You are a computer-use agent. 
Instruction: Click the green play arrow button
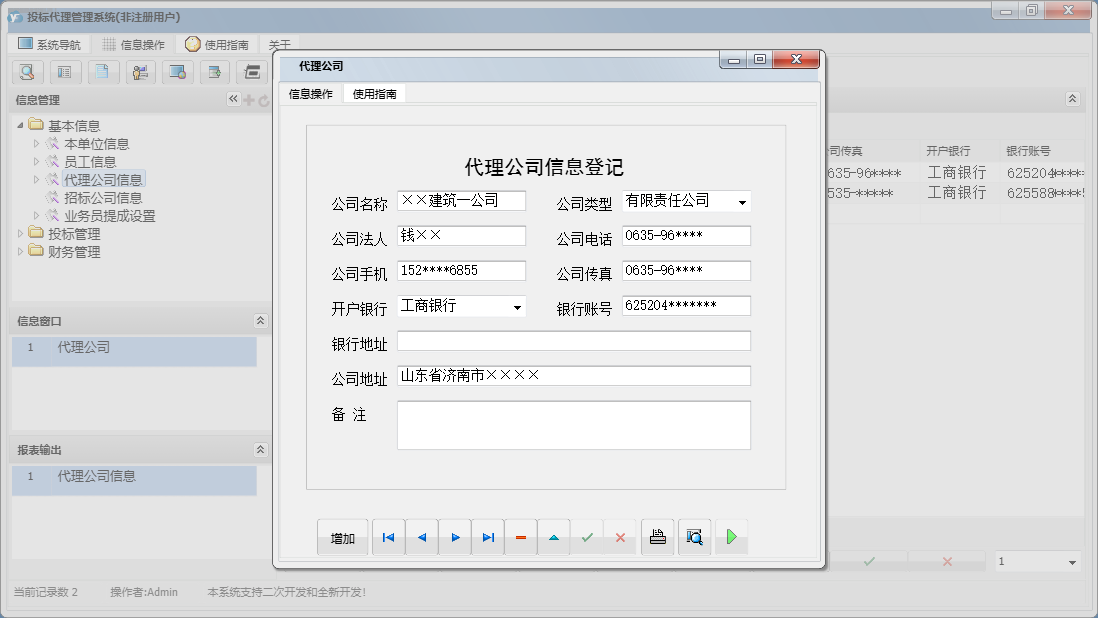(732, 538)
